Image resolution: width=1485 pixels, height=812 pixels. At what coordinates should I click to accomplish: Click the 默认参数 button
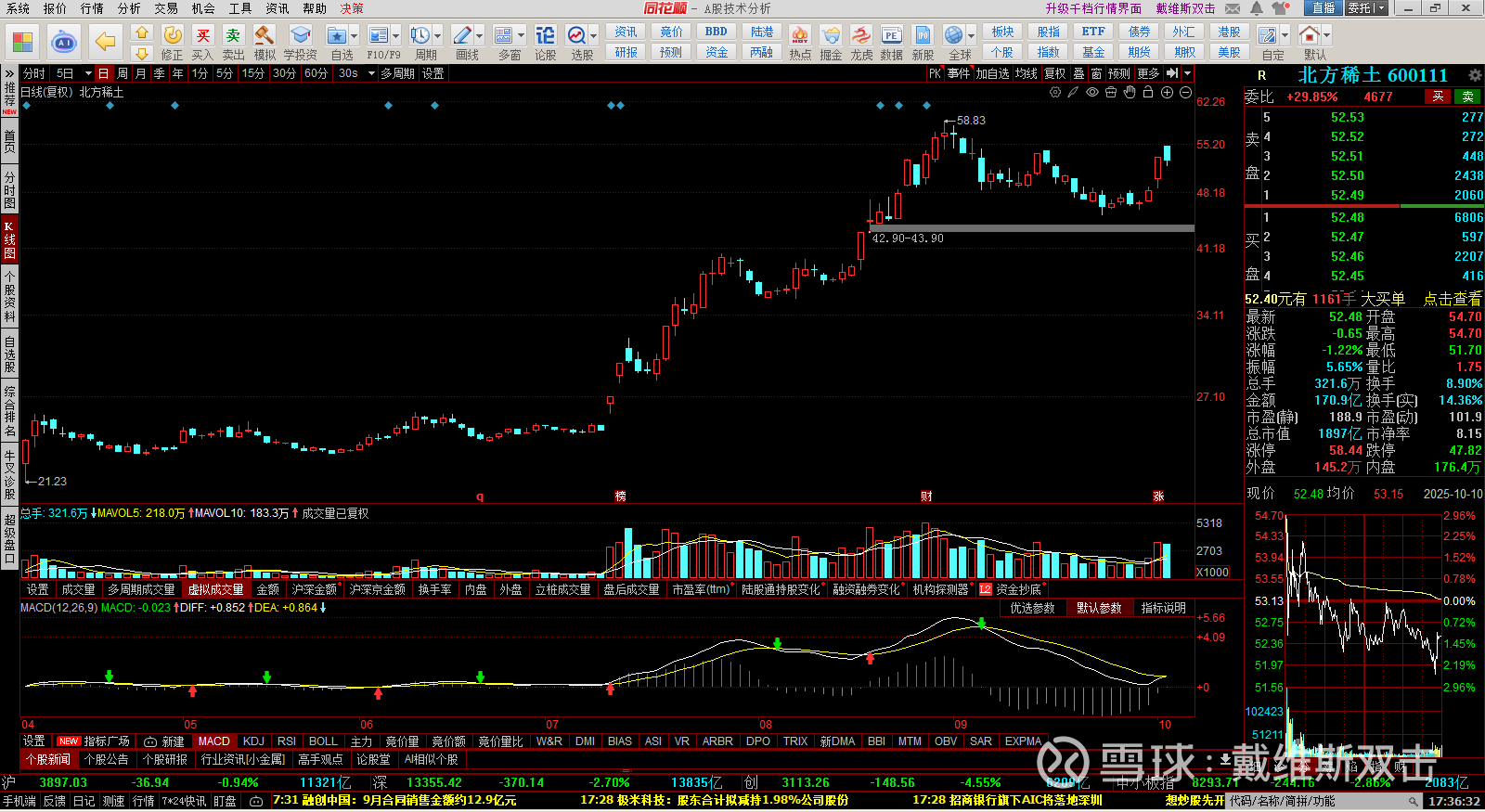pos(1099,608)
